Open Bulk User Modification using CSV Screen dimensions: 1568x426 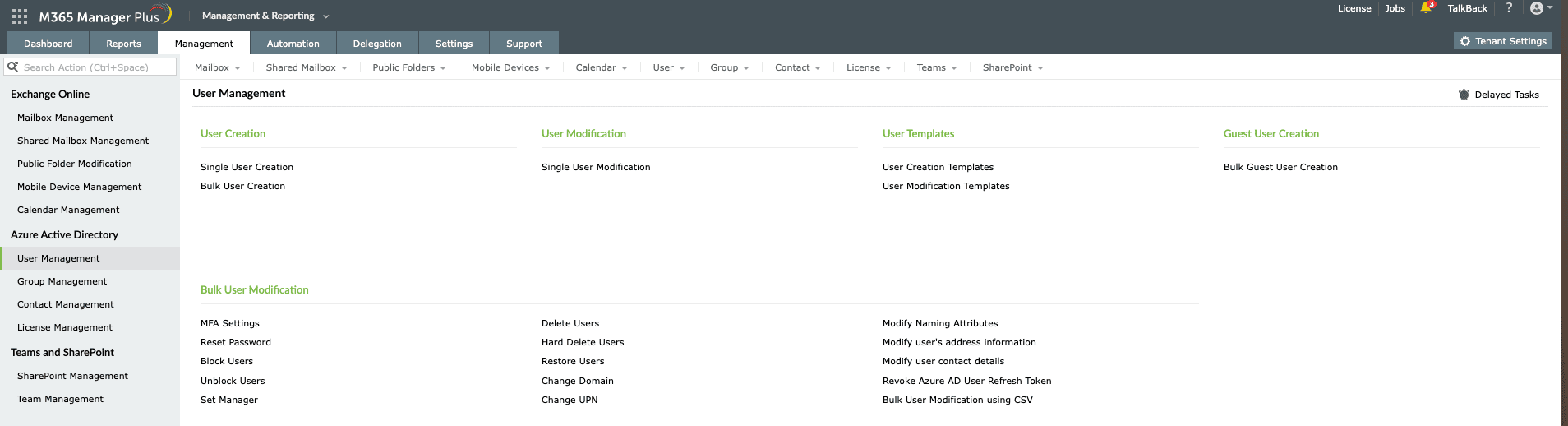pos(957,400)
